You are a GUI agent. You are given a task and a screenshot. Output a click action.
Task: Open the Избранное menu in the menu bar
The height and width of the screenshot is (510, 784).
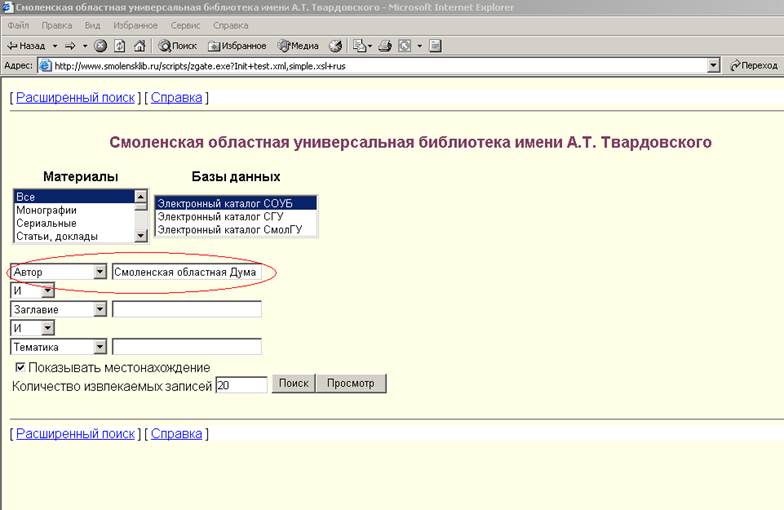click(135, 26)
